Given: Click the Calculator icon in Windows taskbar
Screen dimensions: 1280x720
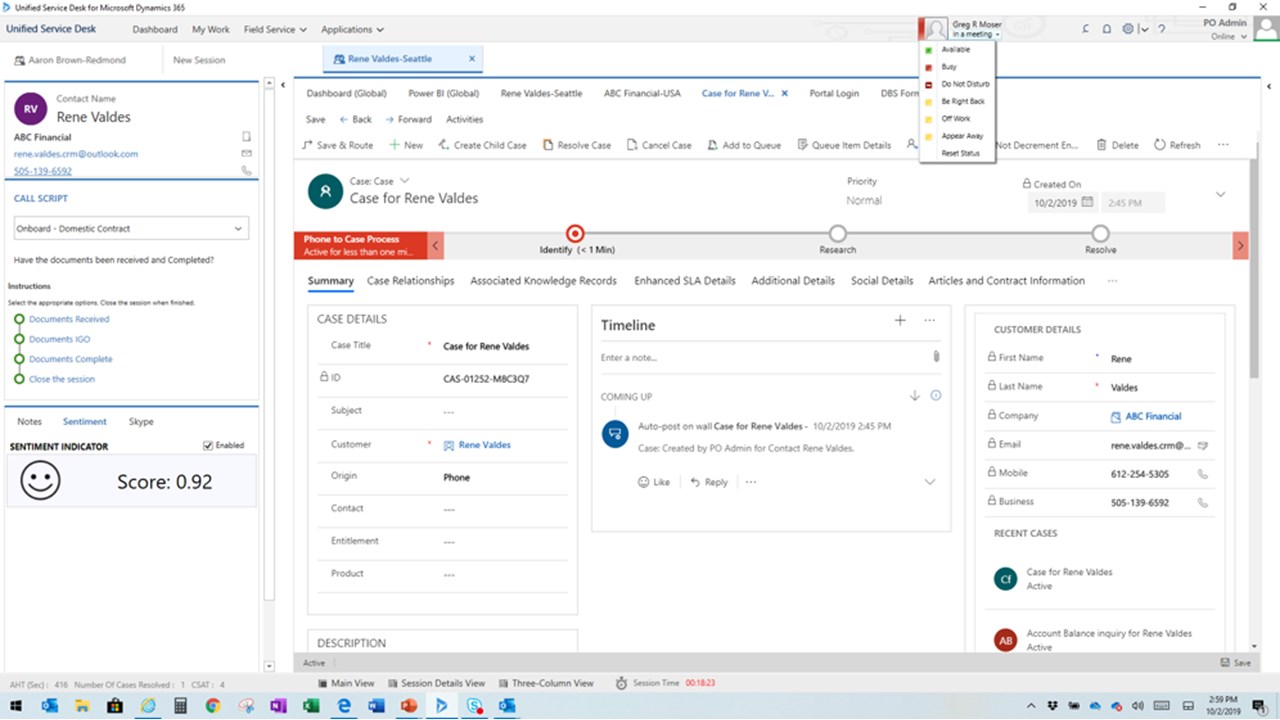Looking at the screenshot, I should point(180,706).
